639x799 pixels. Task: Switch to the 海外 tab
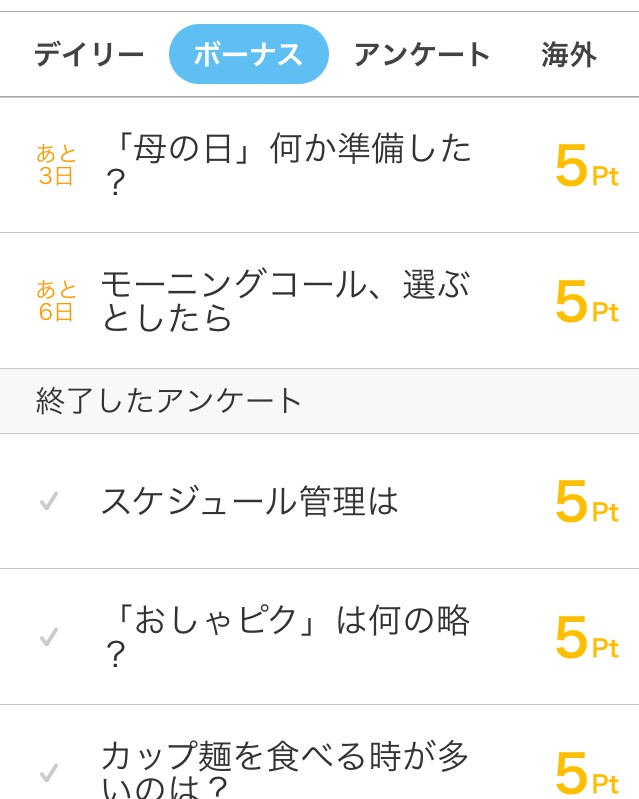click(x=569, y=55)
